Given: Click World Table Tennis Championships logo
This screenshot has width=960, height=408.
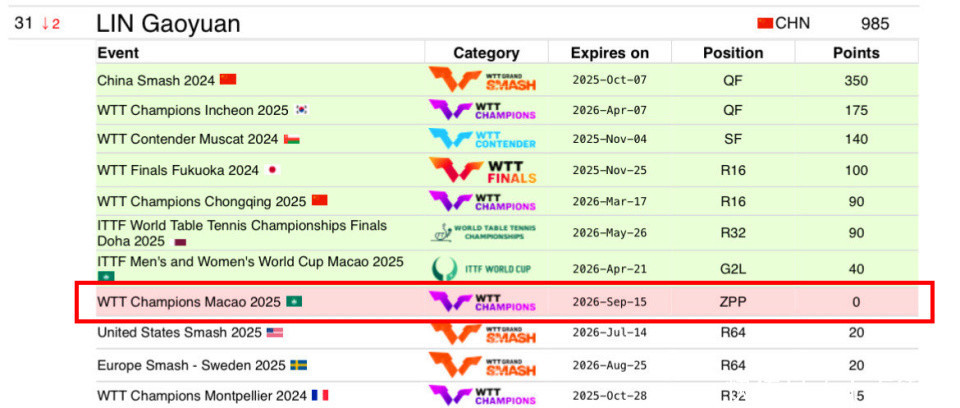Looking at the screenshot, I should 482,233.
